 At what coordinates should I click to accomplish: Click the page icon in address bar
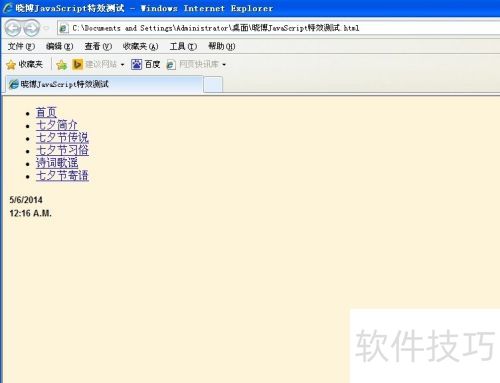click(63, 28)
